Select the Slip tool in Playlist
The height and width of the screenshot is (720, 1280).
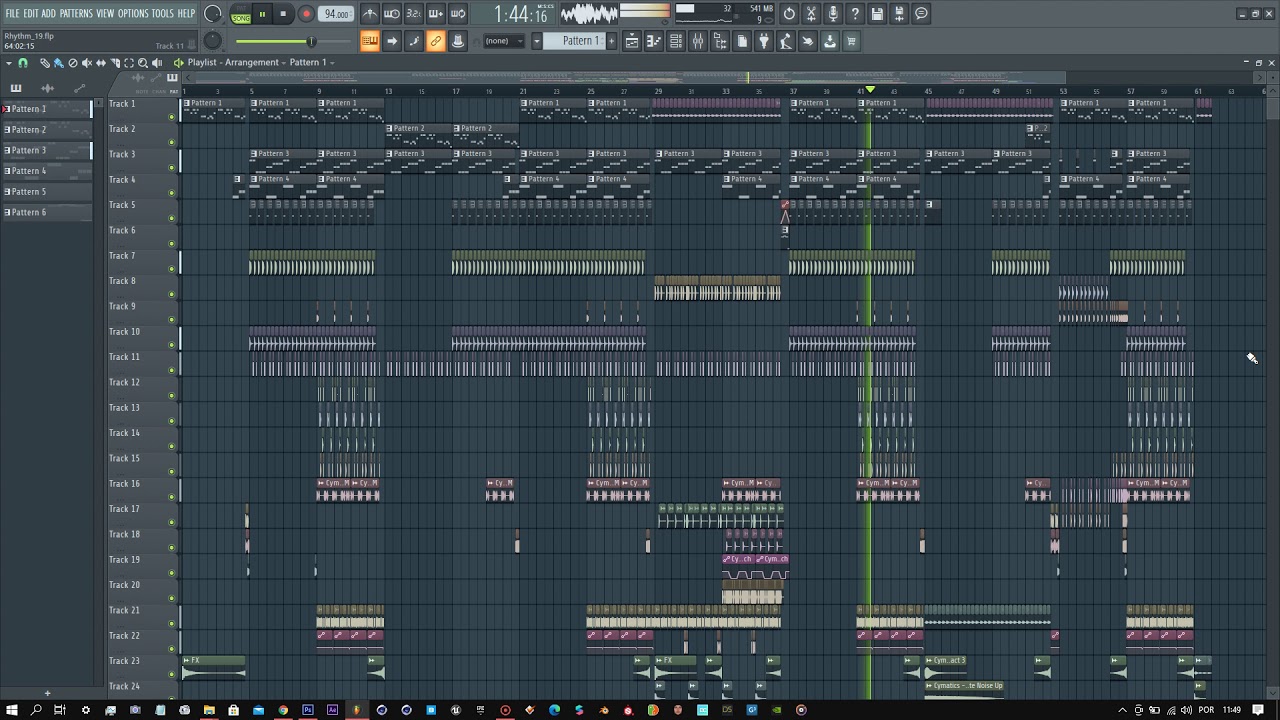point(101,63)
